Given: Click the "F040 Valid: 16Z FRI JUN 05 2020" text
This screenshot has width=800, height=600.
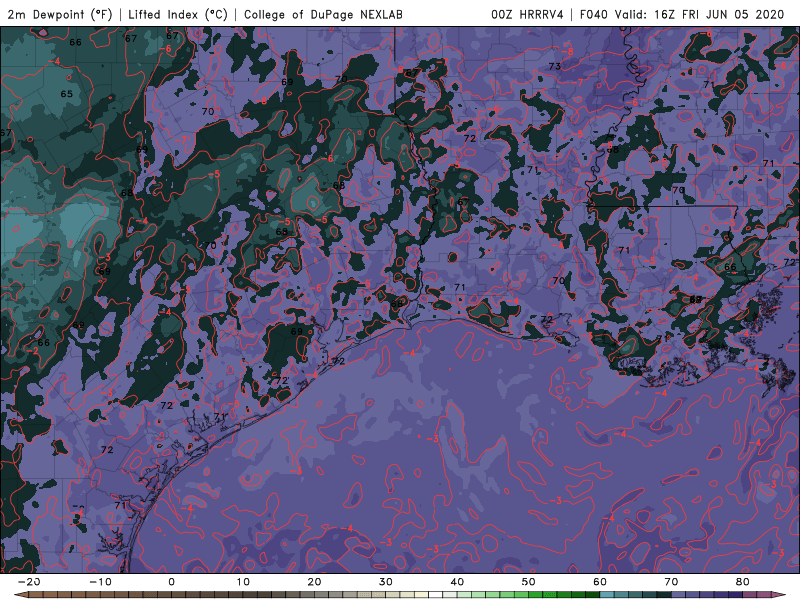Looking at the screenshot, I should coord(682,14).
